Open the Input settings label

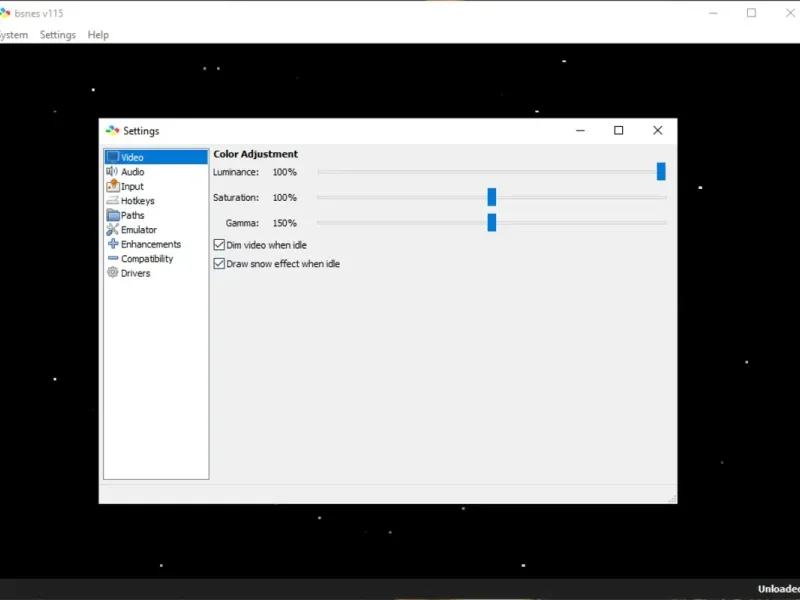coord(132,186)
